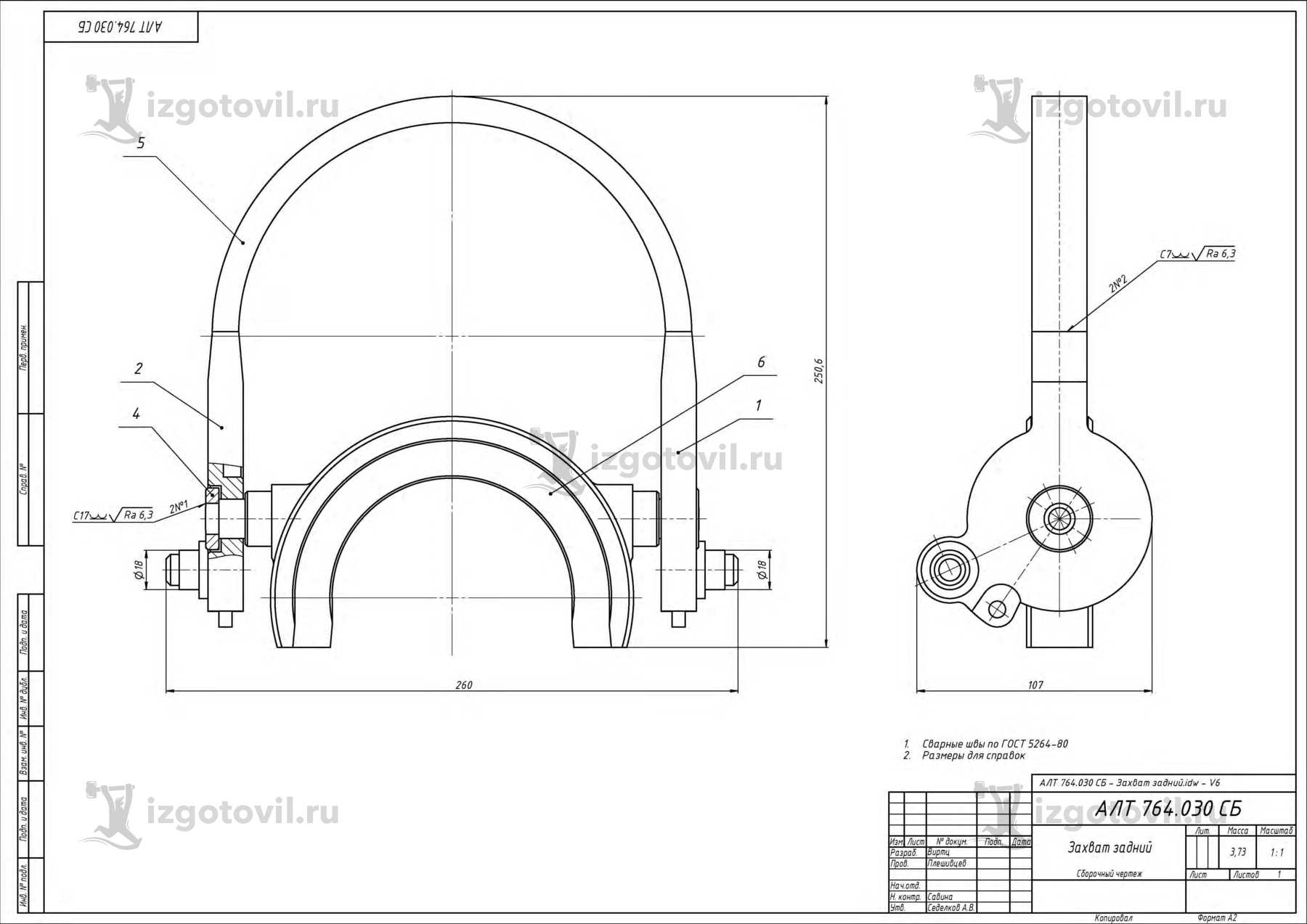Select note 2 Размеры для справок

[x=964, y=756]
